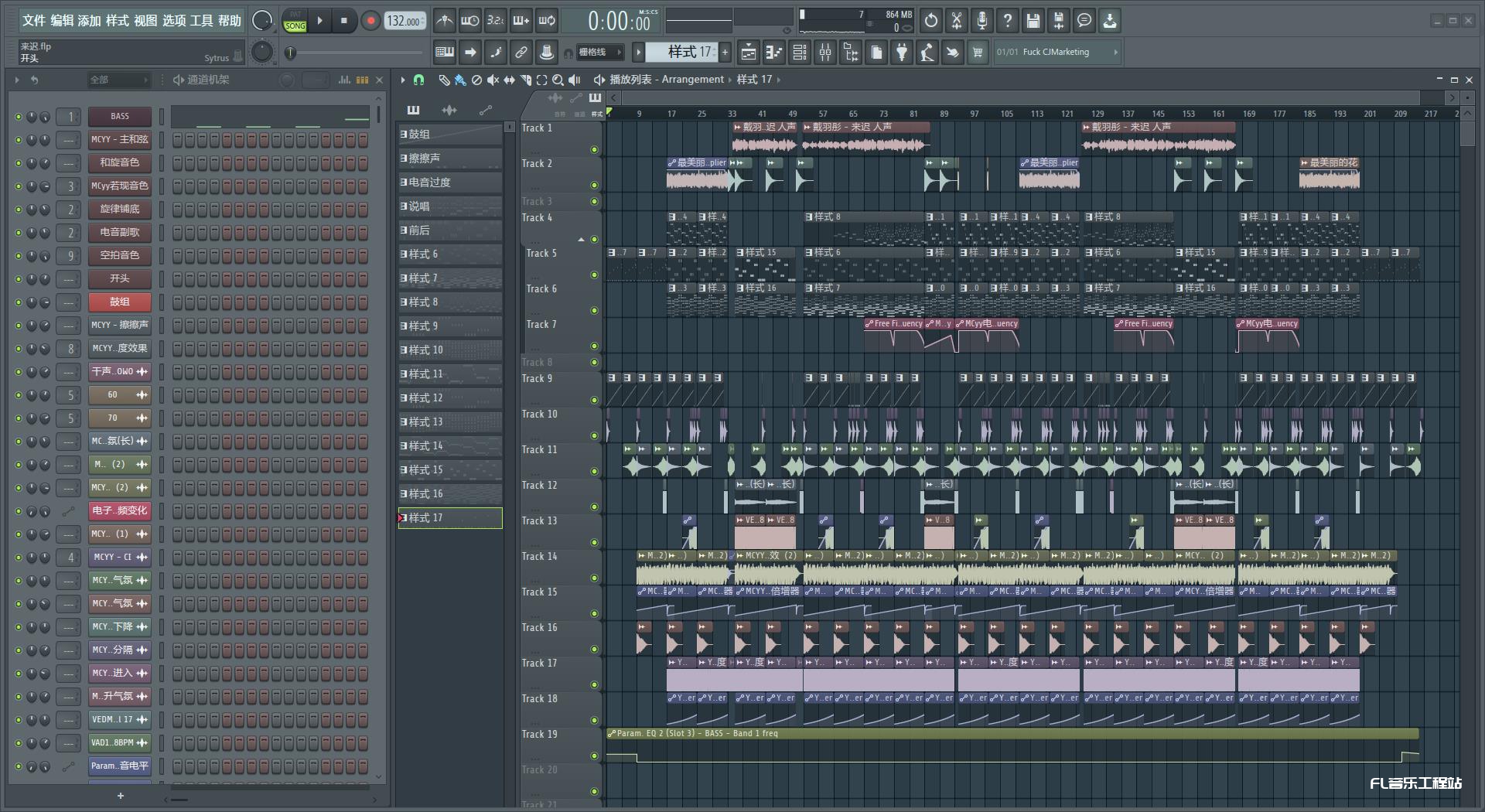Select the playlist delete tool
The height and width of the screenshot is (812, 1485).
tap(476, 80)
